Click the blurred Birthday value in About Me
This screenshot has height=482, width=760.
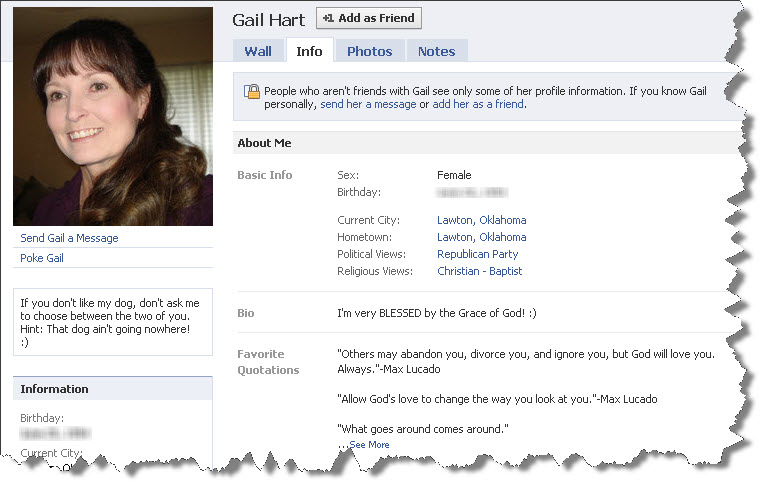(472, 193)
